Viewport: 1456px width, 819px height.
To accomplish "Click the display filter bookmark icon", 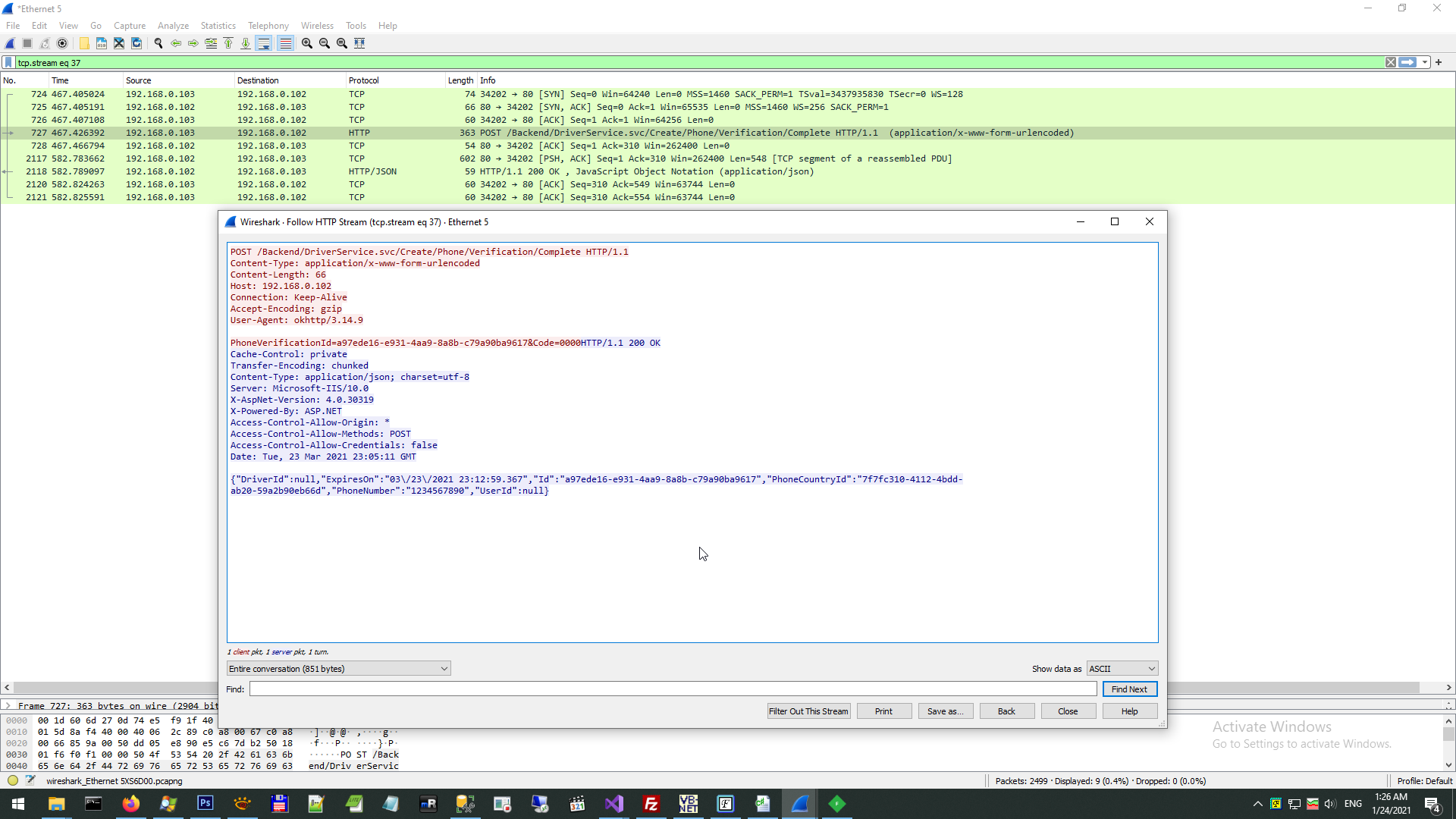I will click(x=8, y=63).
